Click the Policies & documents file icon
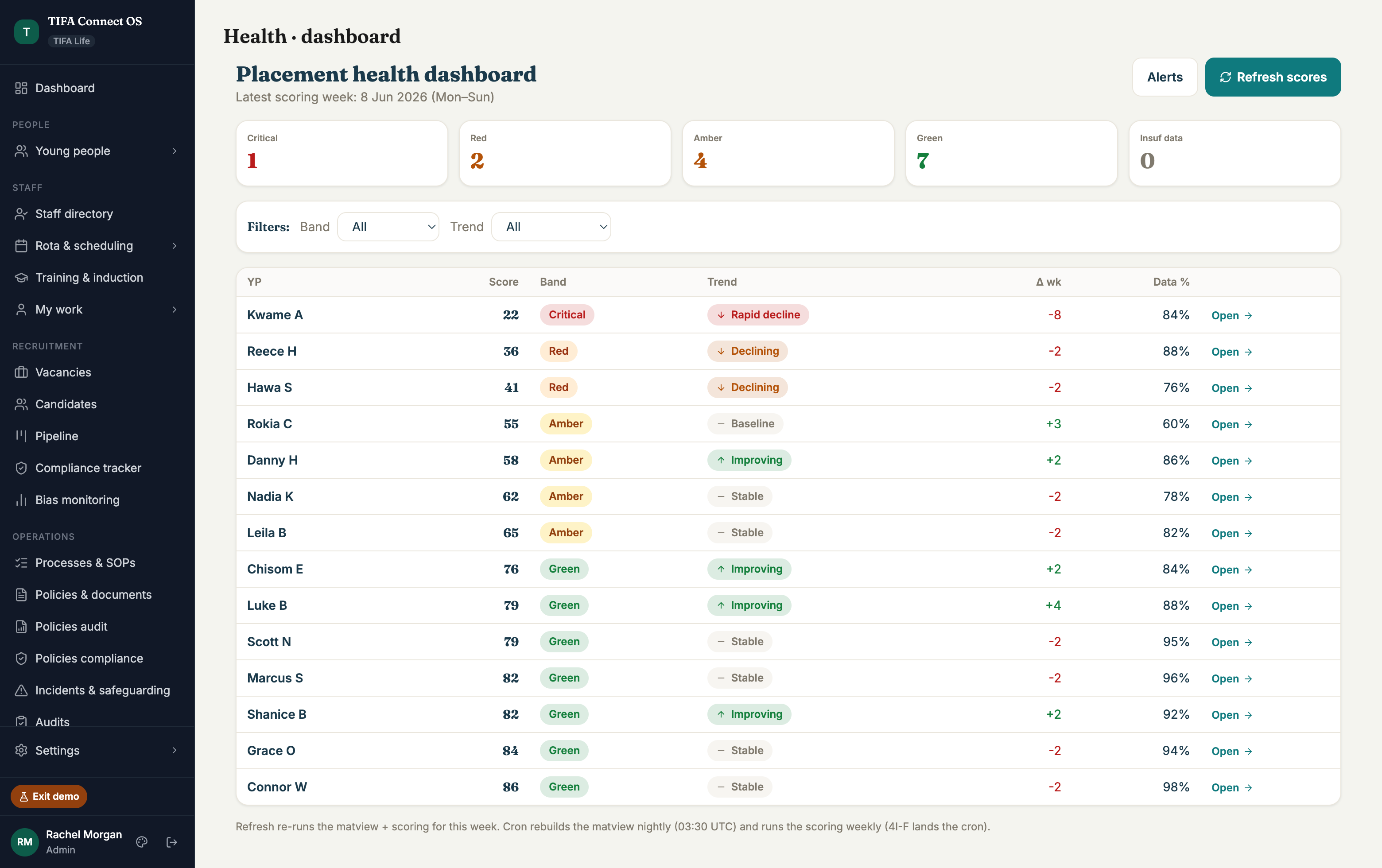The width and height of the screenshot is (1382, 868). click(x=21, y=595)
